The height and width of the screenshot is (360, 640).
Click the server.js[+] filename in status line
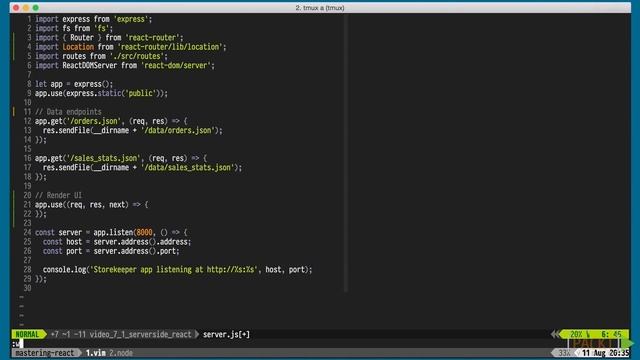pos(226,334)
